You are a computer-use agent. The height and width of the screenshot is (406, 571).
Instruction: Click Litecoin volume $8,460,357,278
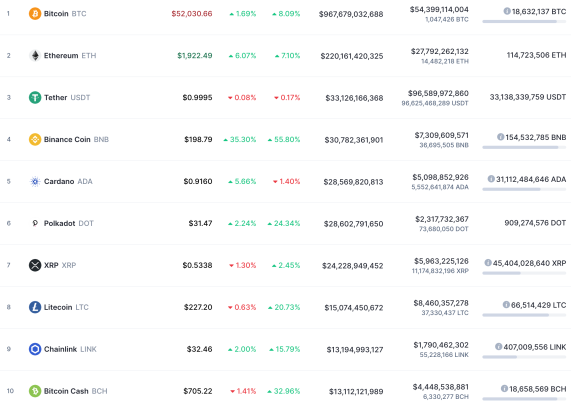[441, 303]
